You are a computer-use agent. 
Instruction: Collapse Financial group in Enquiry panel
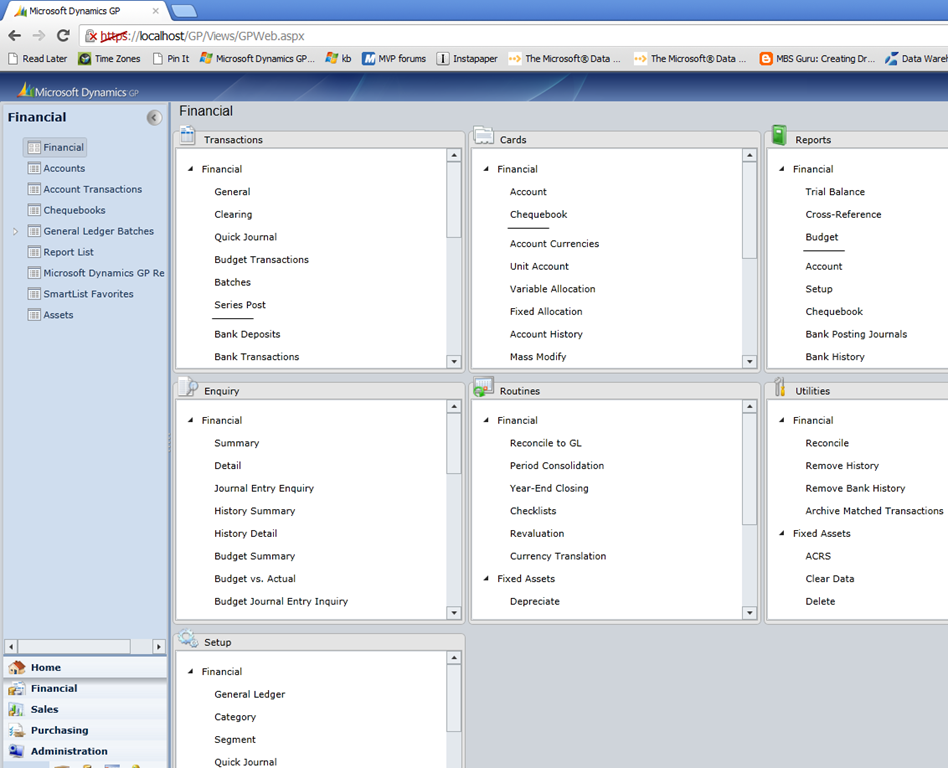pos(190,420)
